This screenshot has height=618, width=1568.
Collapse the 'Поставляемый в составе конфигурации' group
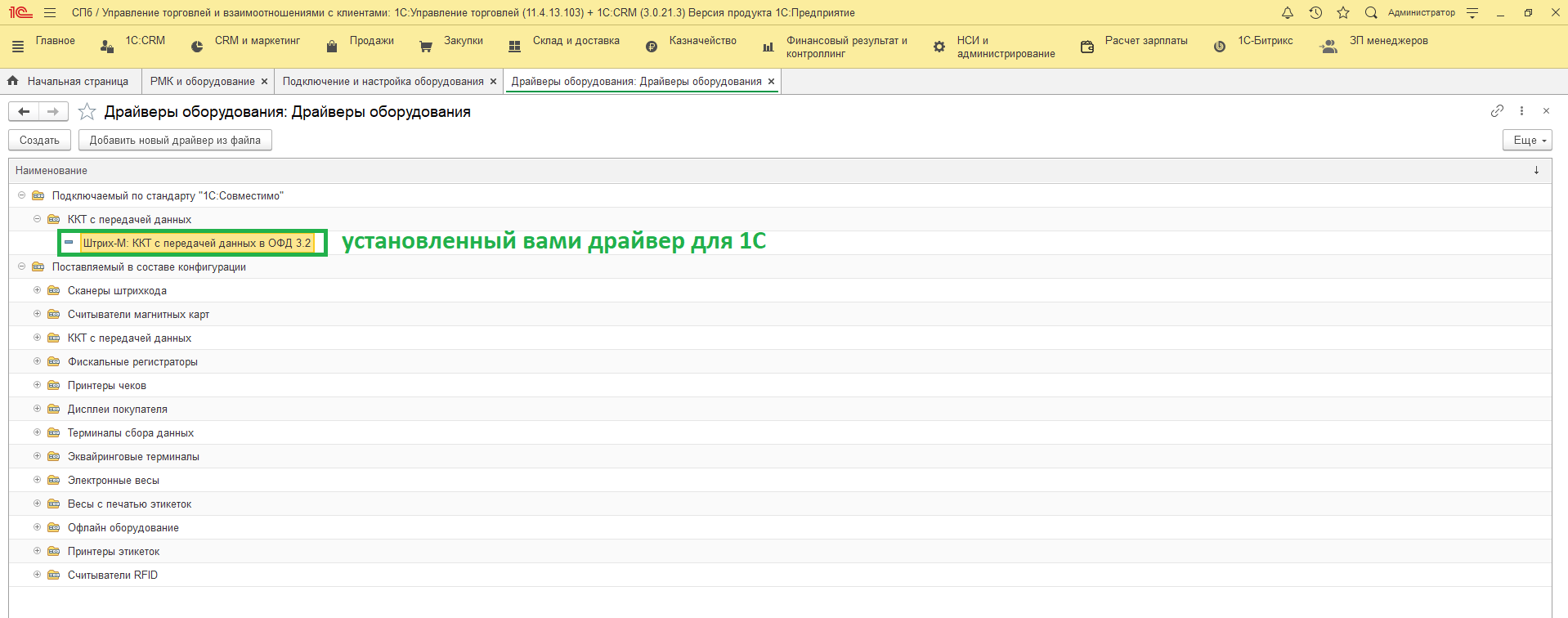22,266
